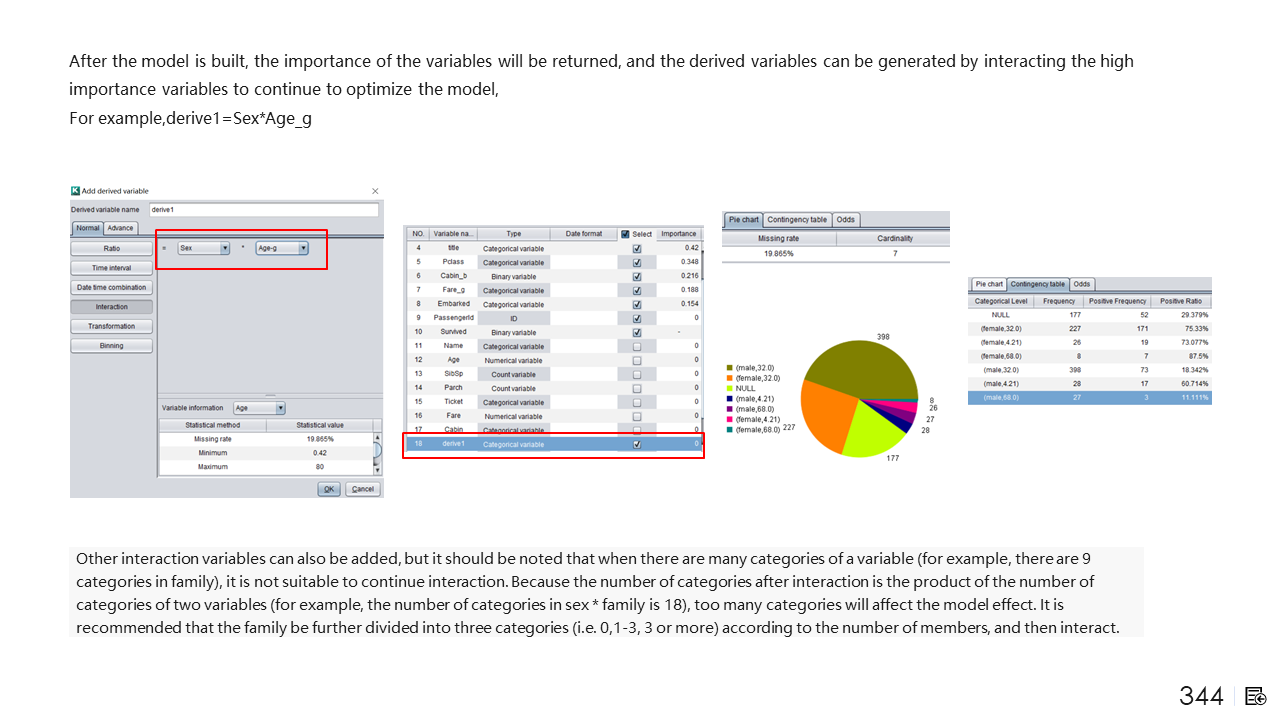Screen dimensions: 1280x720
Task: Open Contingency table tab above the pie chart
Action: click(x=796, y=220)
